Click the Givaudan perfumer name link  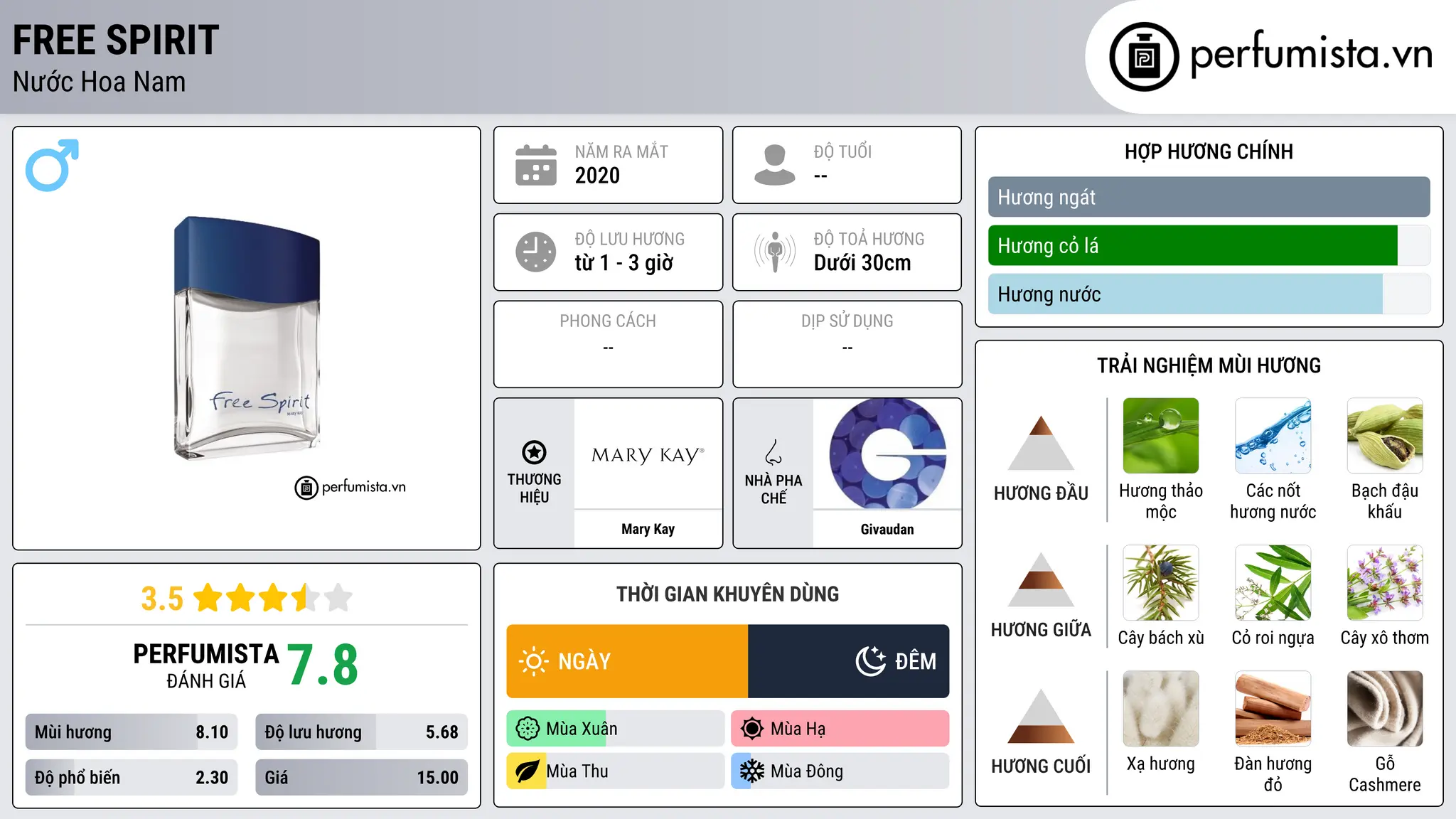(887, 529)
